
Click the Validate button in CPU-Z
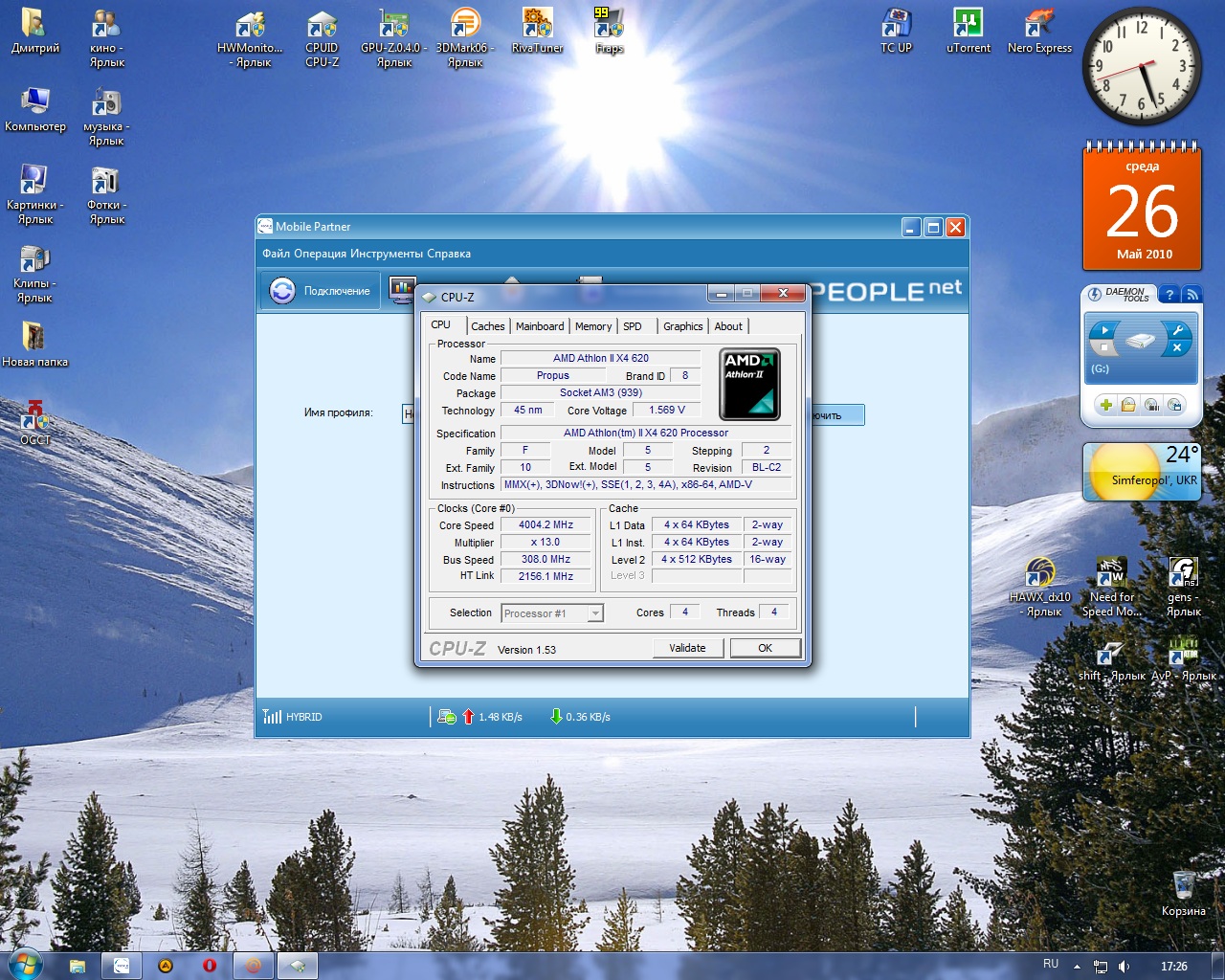point(687,648)
